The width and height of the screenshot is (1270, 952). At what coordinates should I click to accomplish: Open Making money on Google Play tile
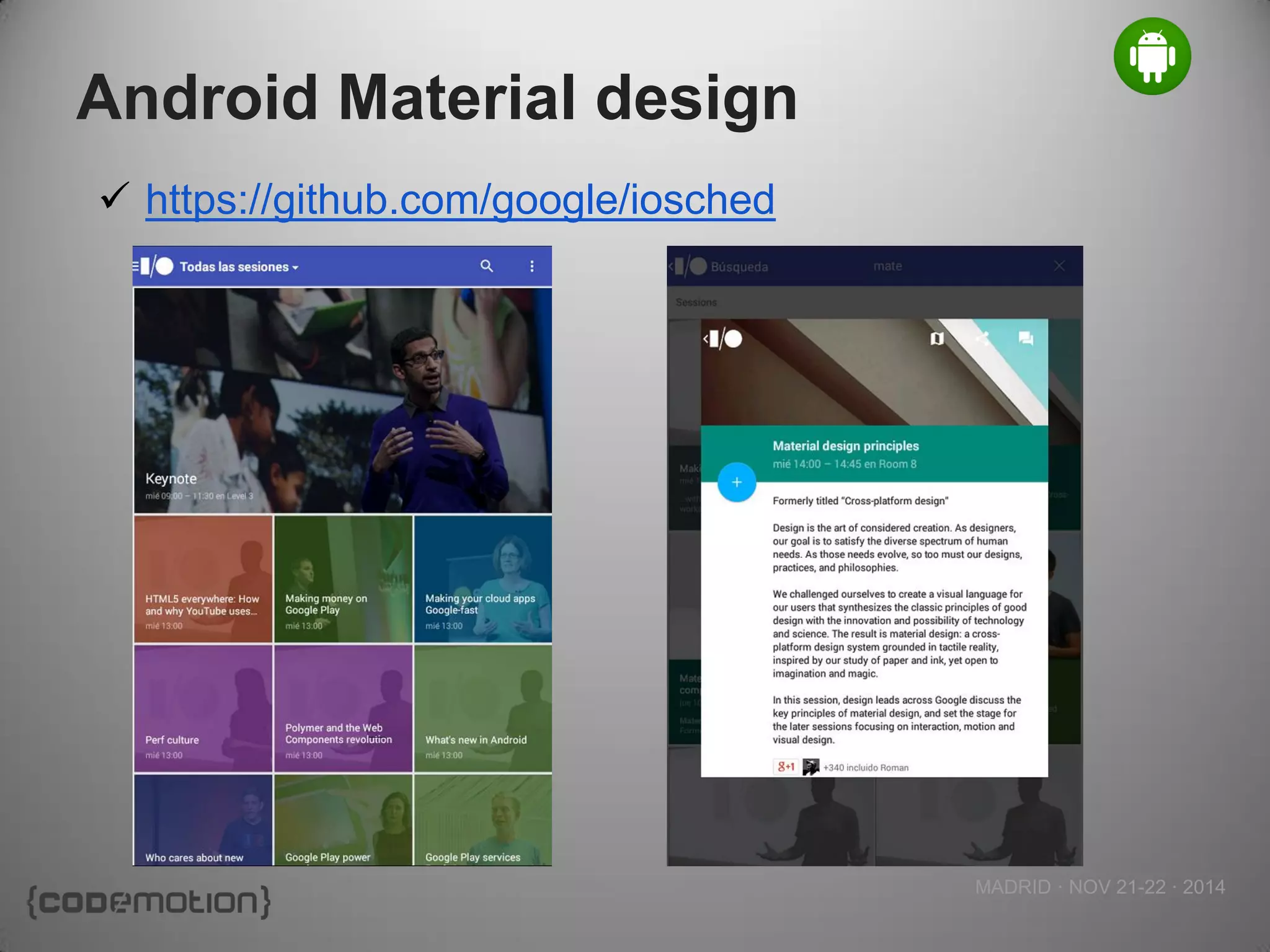click(343, 579)
